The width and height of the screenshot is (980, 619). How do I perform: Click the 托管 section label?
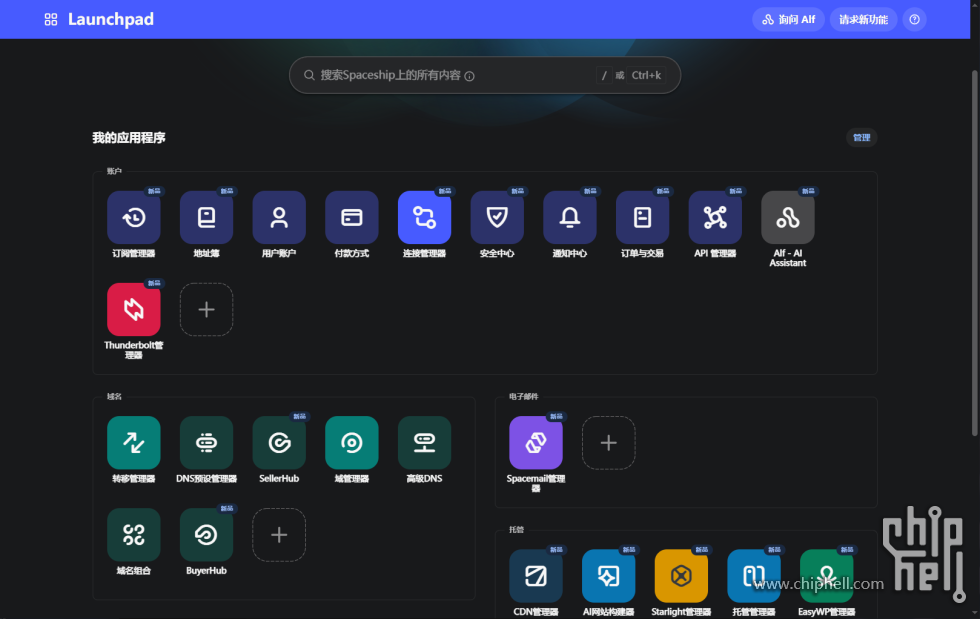coord(516,530)
